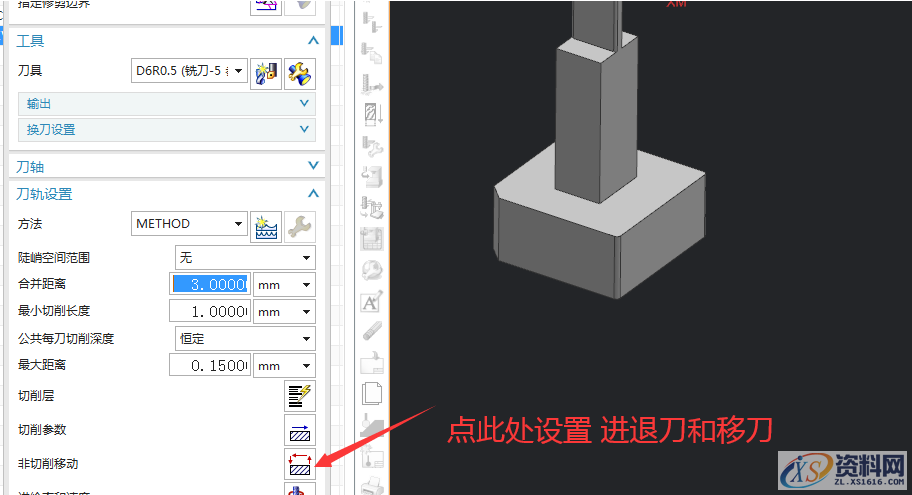Click the tool-path-with-wrench icon in sidebar
This screenshot has width=912, height=495.
(372, 145)
